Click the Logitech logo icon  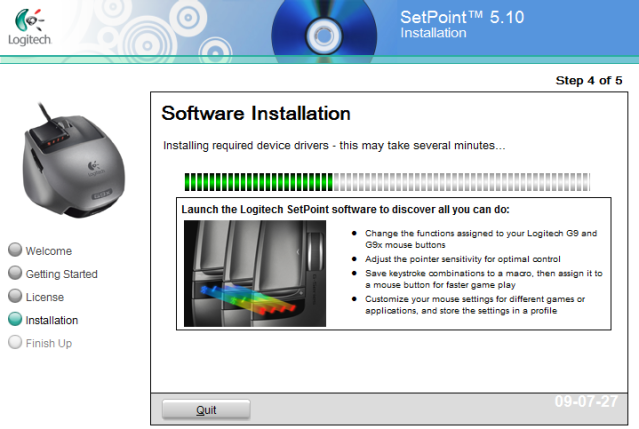click(29, 27)
